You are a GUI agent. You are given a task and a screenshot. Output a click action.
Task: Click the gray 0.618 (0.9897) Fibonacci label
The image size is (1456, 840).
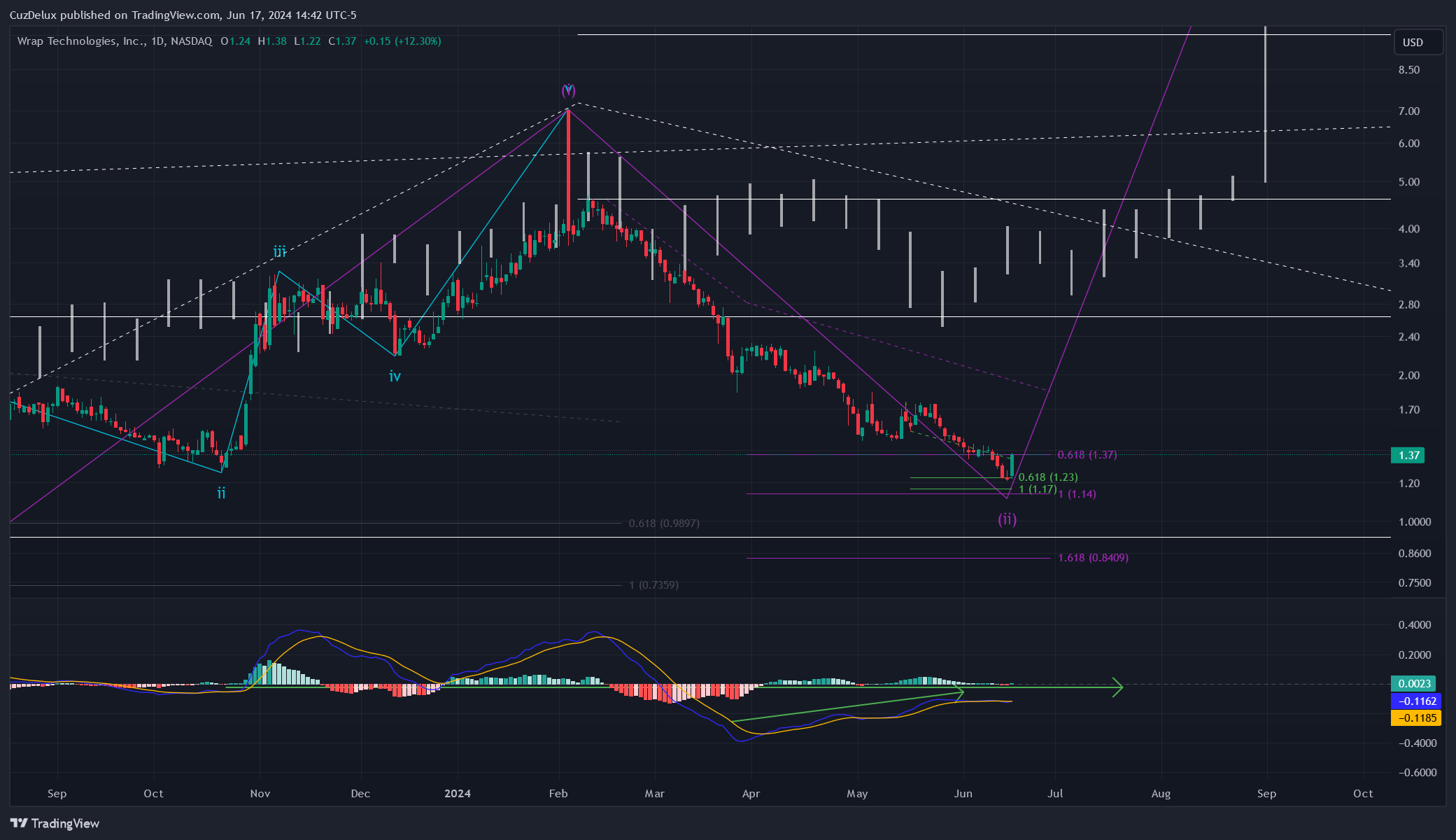[x=664, y=524]
